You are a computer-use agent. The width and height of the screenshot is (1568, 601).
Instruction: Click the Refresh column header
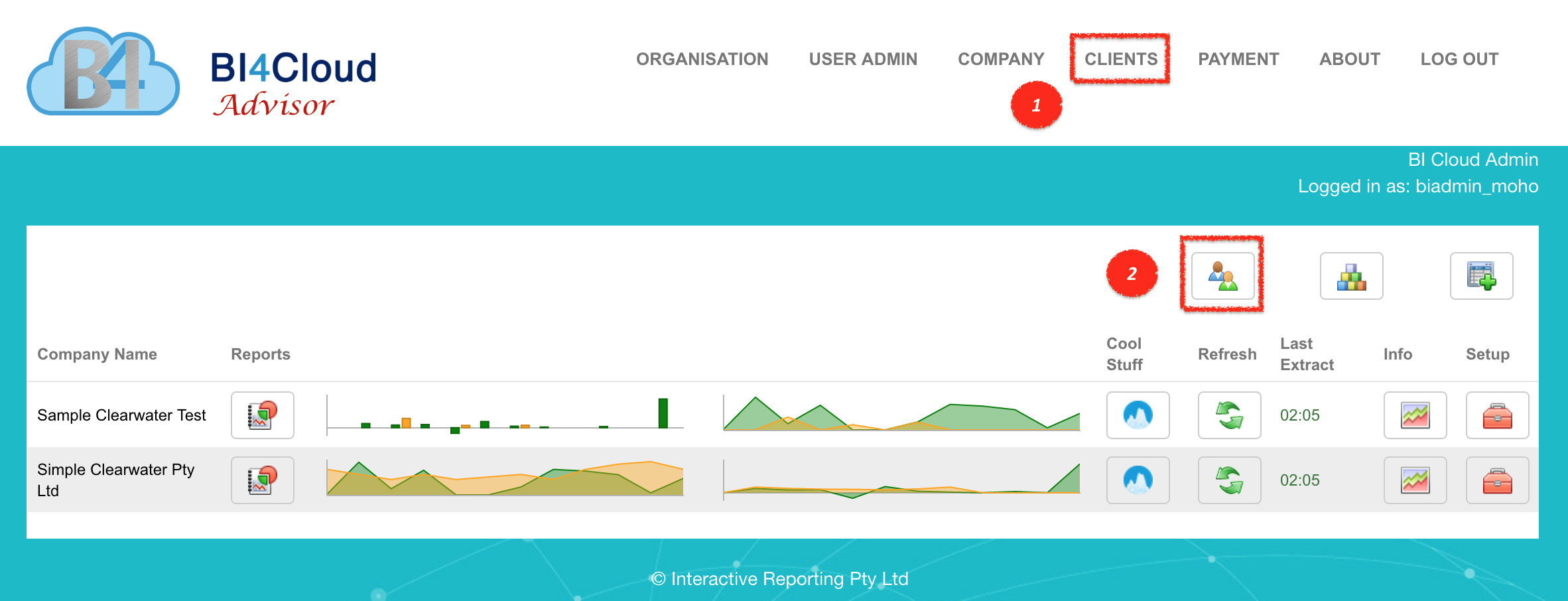[1227, 354]
